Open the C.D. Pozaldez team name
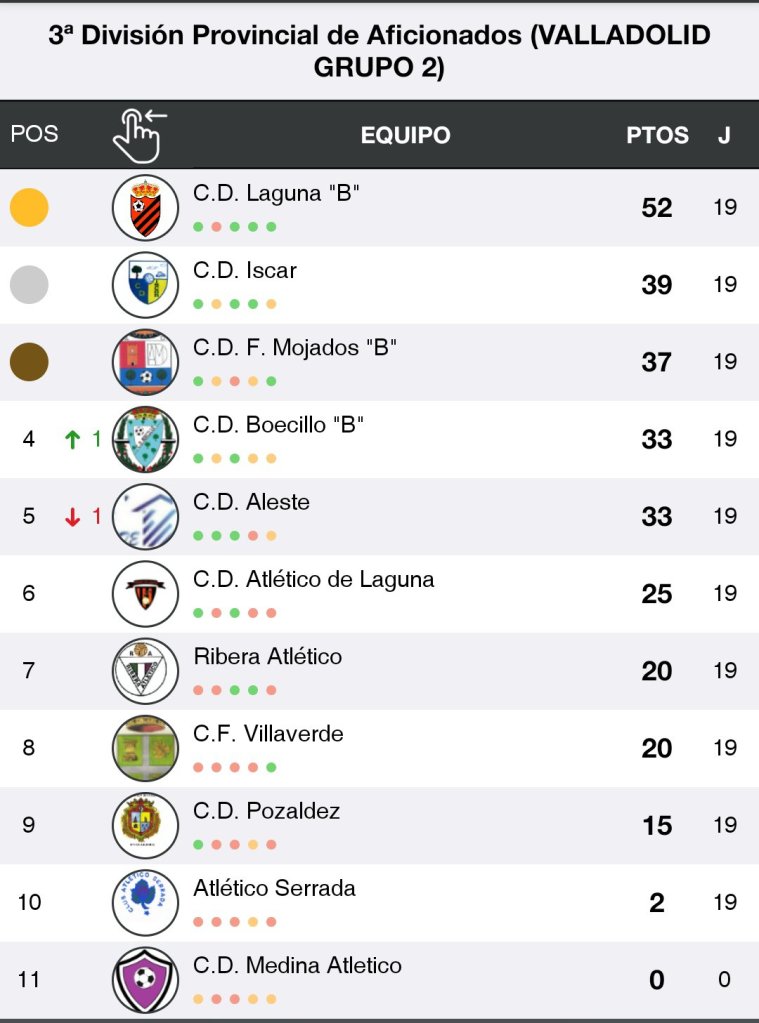Viewport: 759px width, 1023px height. click(x=266, y=811)
